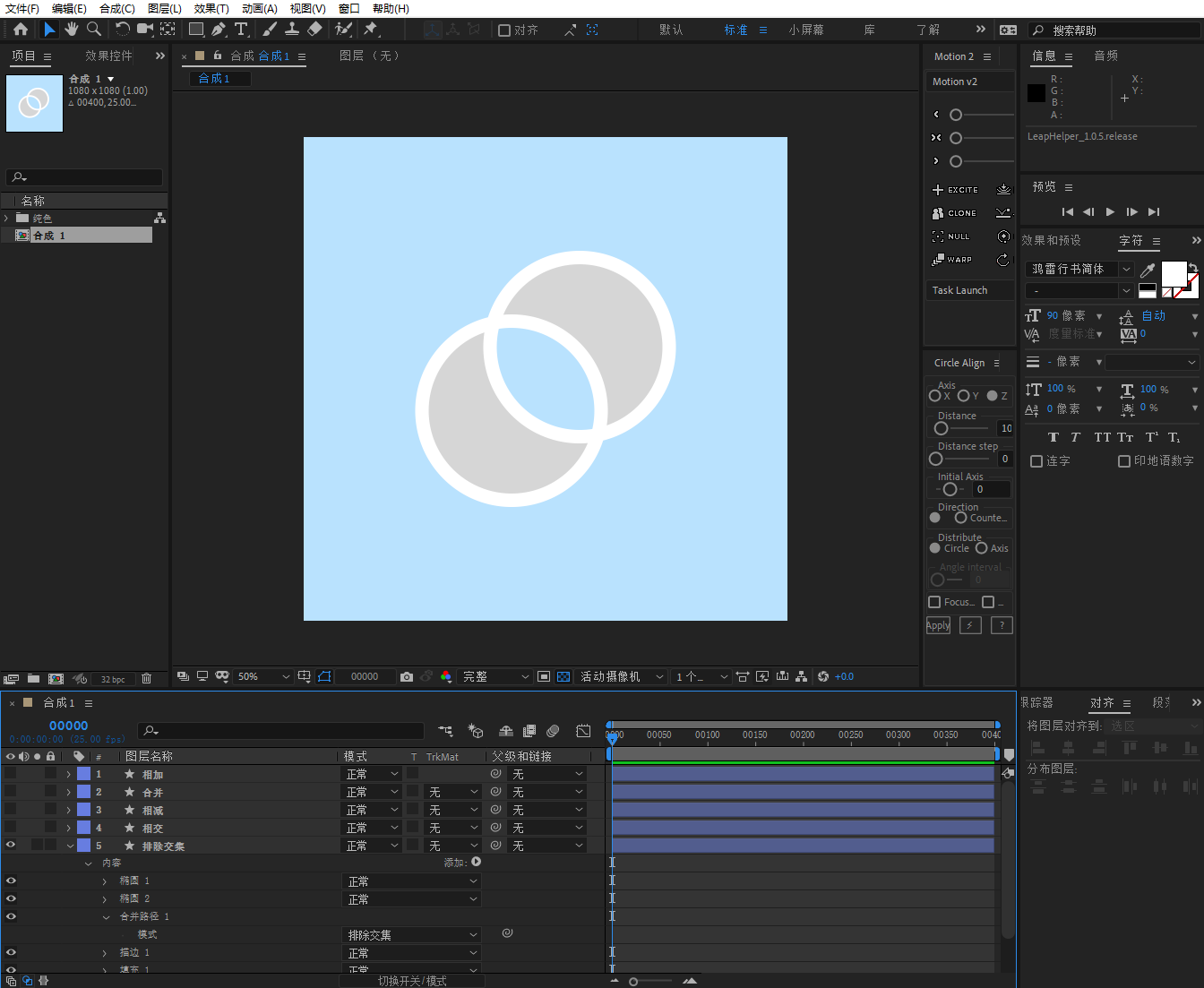The width and height of the screenshot is (1204, 988).
Task: Click the CLONE button in Motion v2
Action: tap(955, 213)
